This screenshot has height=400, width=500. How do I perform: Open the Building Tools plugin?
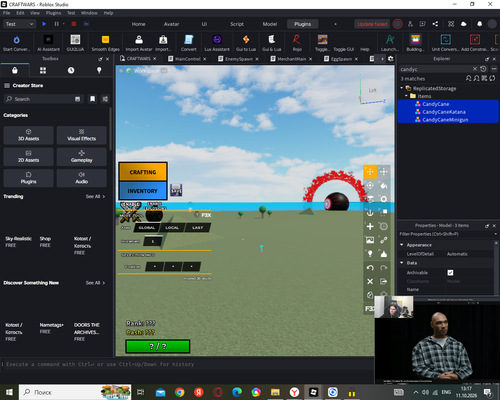(415, 43)
